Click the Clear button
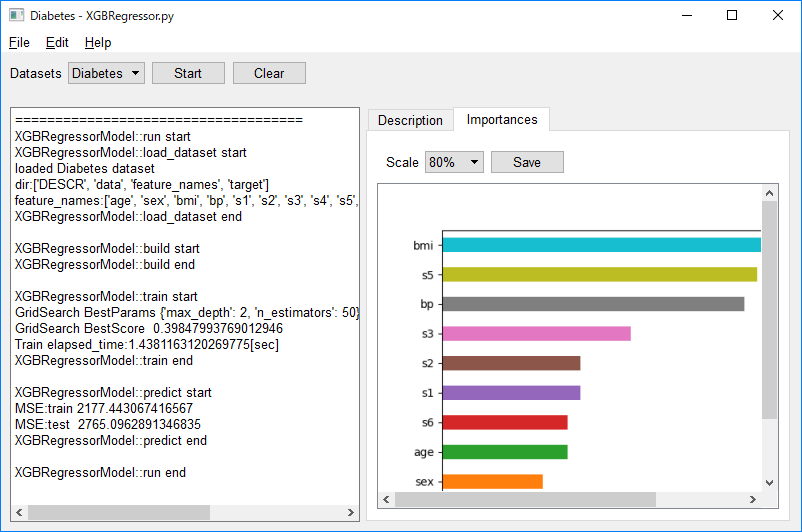Screen dimensions: 802x532 pos(269,73)
